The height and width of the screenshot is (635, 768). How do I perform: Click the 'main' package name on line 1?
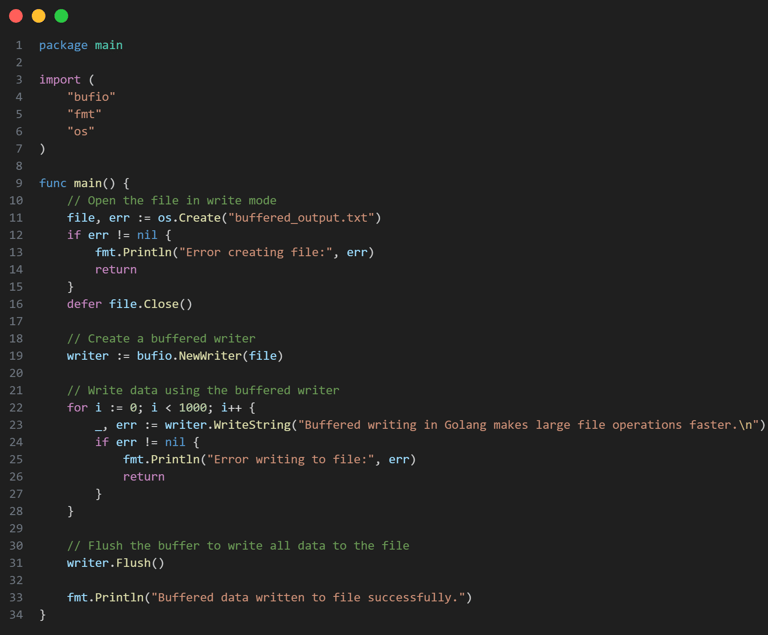click(109, 45)
